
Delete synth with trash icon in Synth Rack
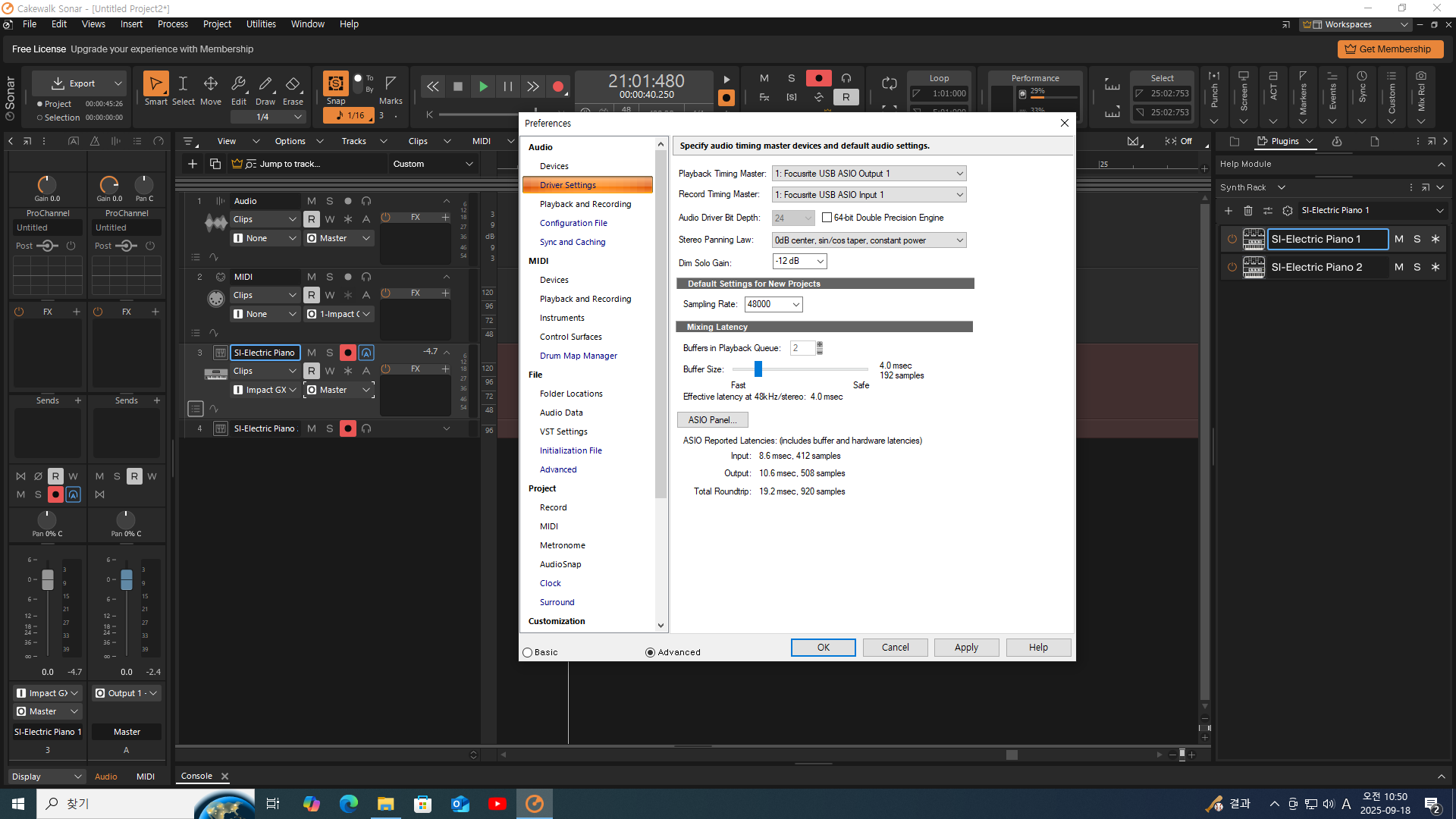tap(1248, 210)
